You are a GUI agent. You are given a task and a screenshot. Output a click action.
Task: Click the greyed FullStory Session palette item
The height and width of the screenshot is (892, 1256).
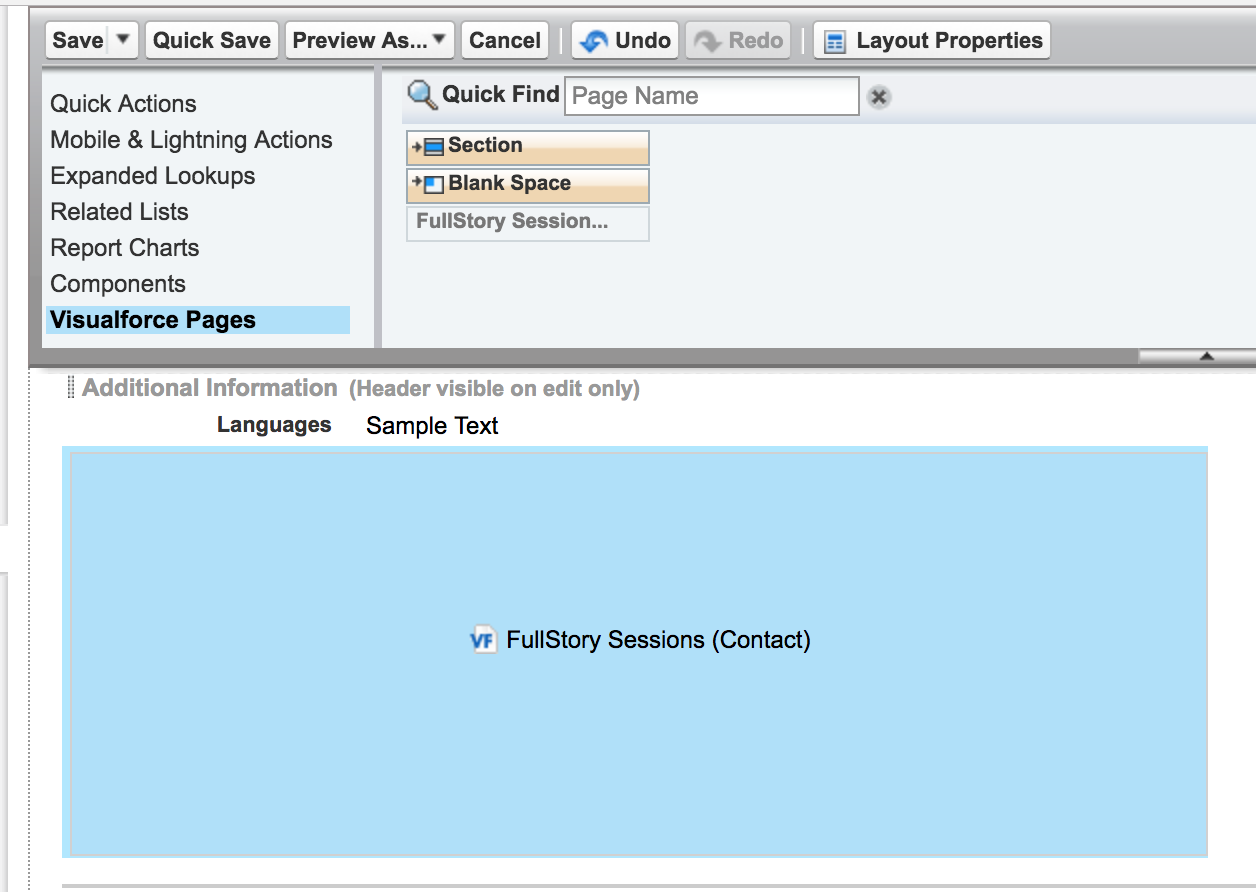point(528,223)
